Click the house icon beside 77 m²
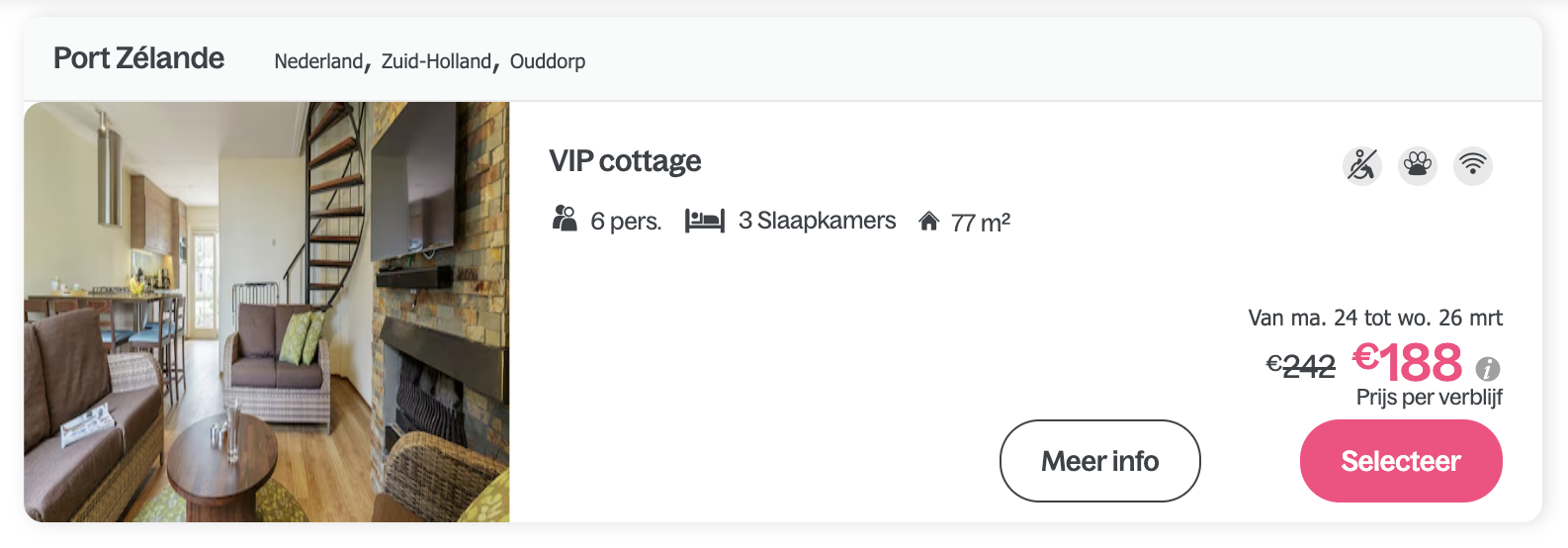The height and width of the screenshot is (548, 1568). pos(928,221)
